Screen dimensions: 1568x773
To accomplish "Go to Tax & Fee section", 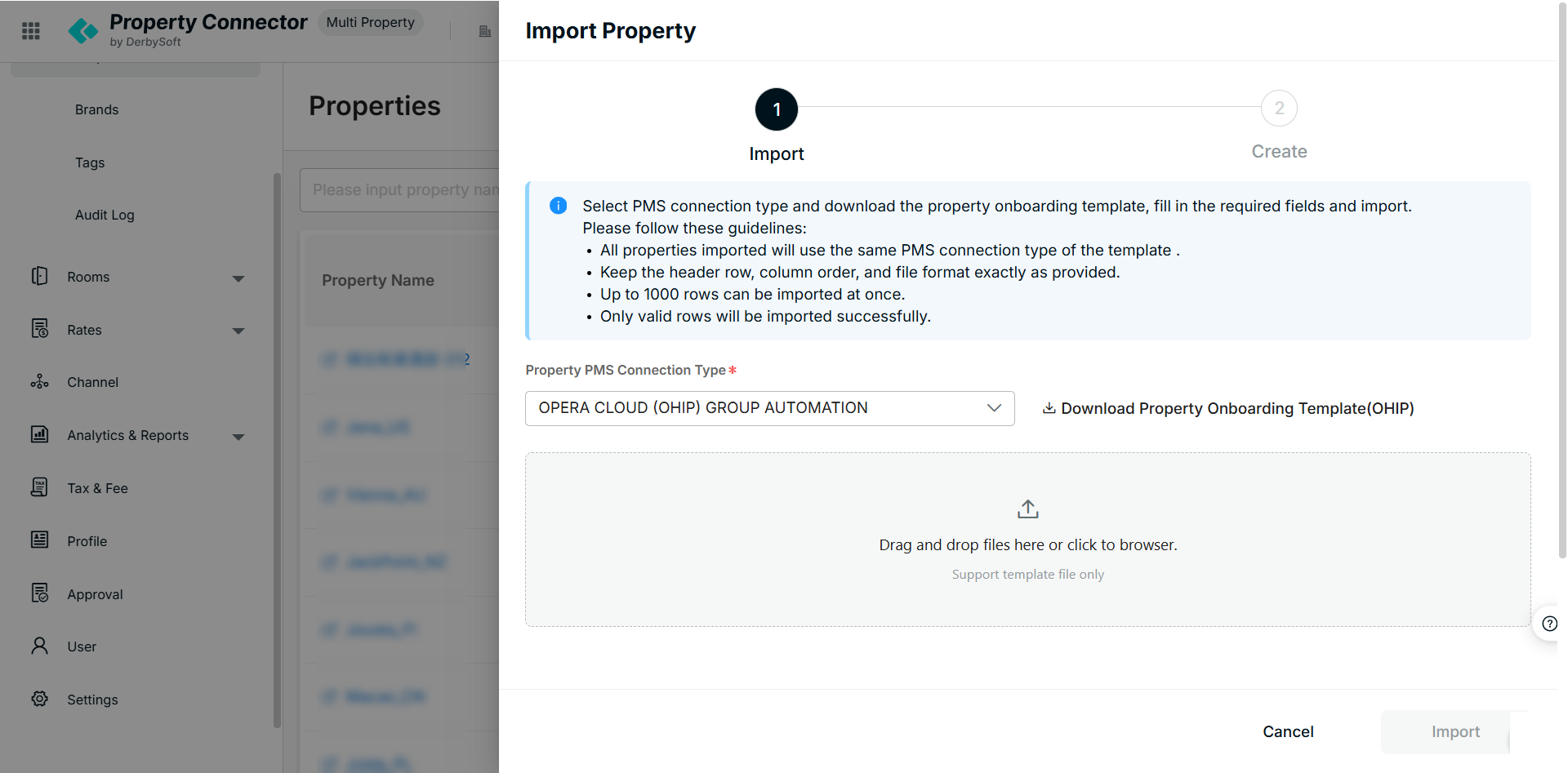I will [x=97, y=488].
